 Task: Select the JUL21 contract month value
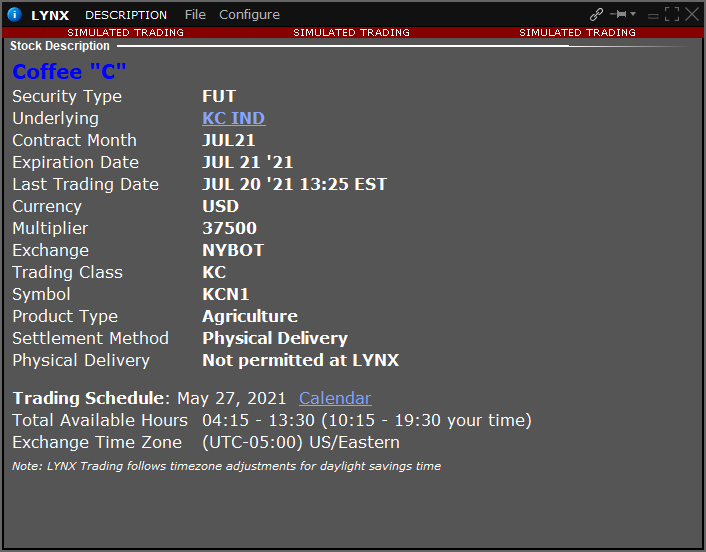229,140
